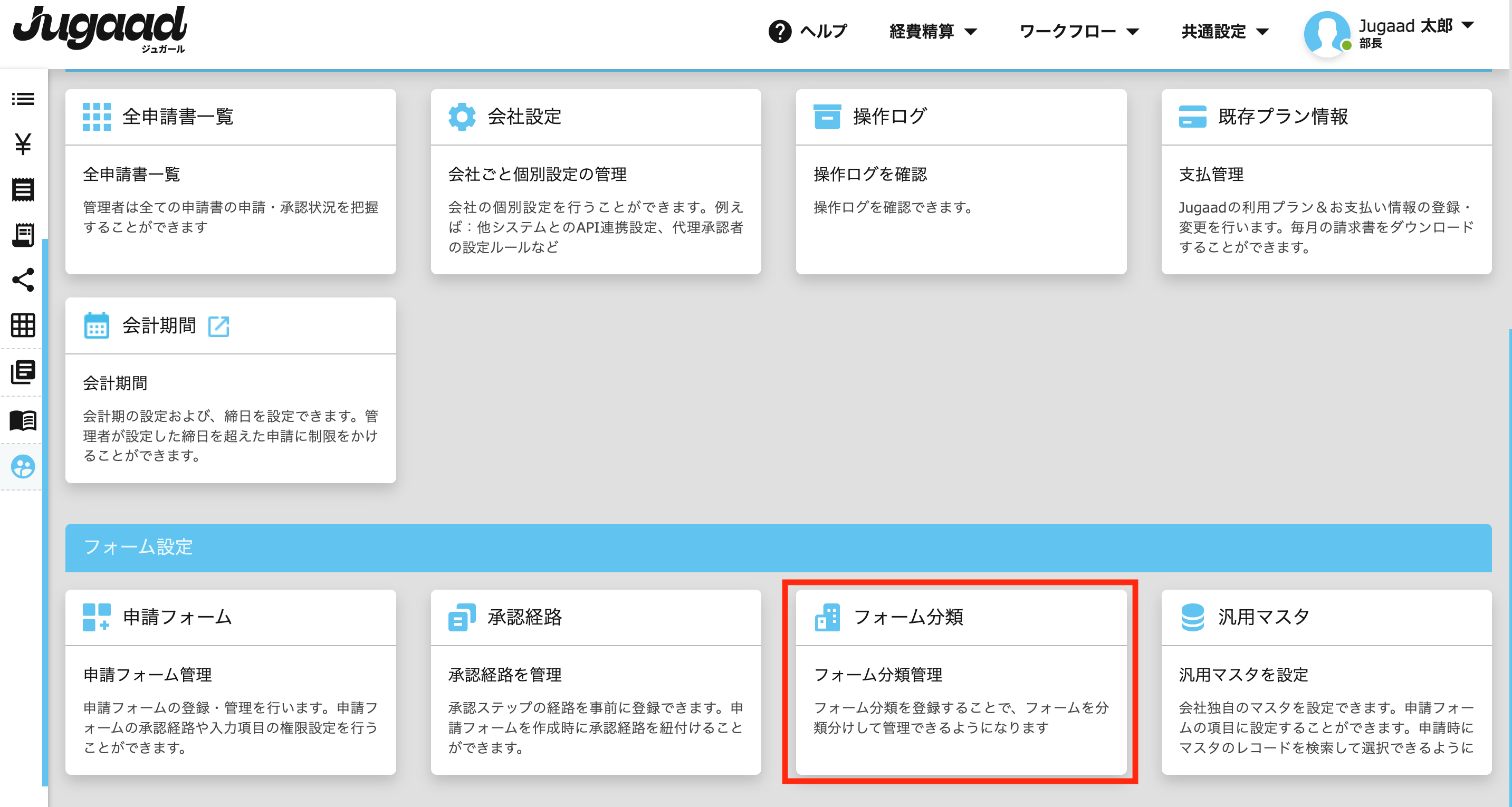Open the 汎用マスタ card title

pyautogui.click(x=1264, y=617)
